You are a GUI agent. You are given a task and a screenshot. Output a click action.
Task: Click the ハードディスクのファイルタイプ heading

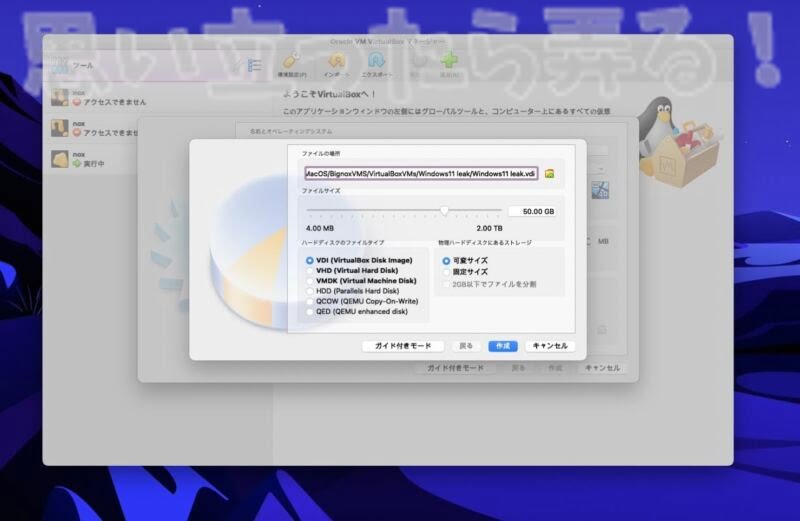[342, 243]
